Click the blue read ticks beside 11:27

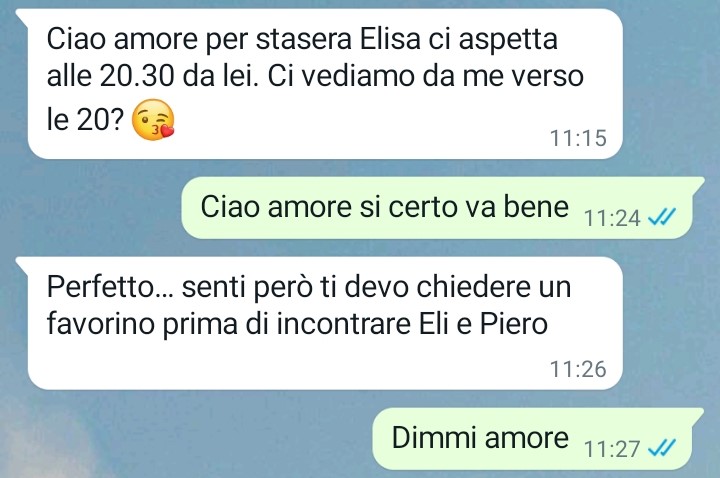pos(662,448)
